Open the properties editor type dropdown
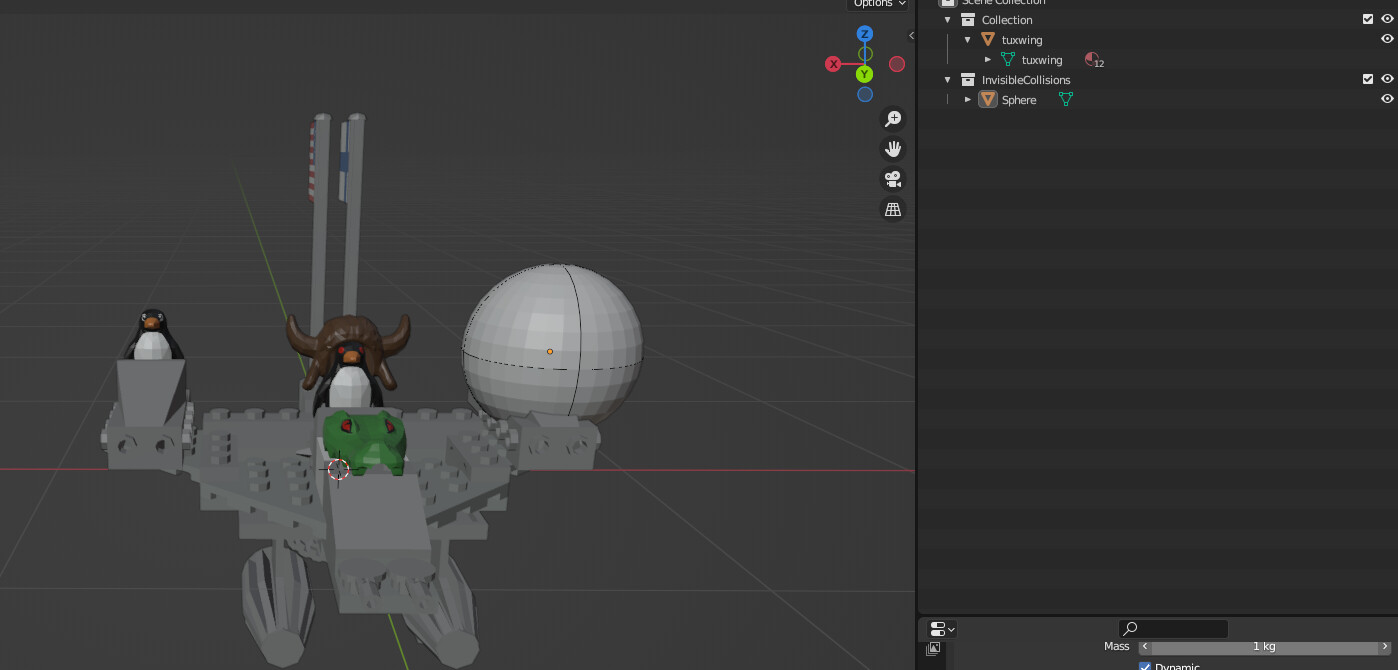 click(942, 629)
